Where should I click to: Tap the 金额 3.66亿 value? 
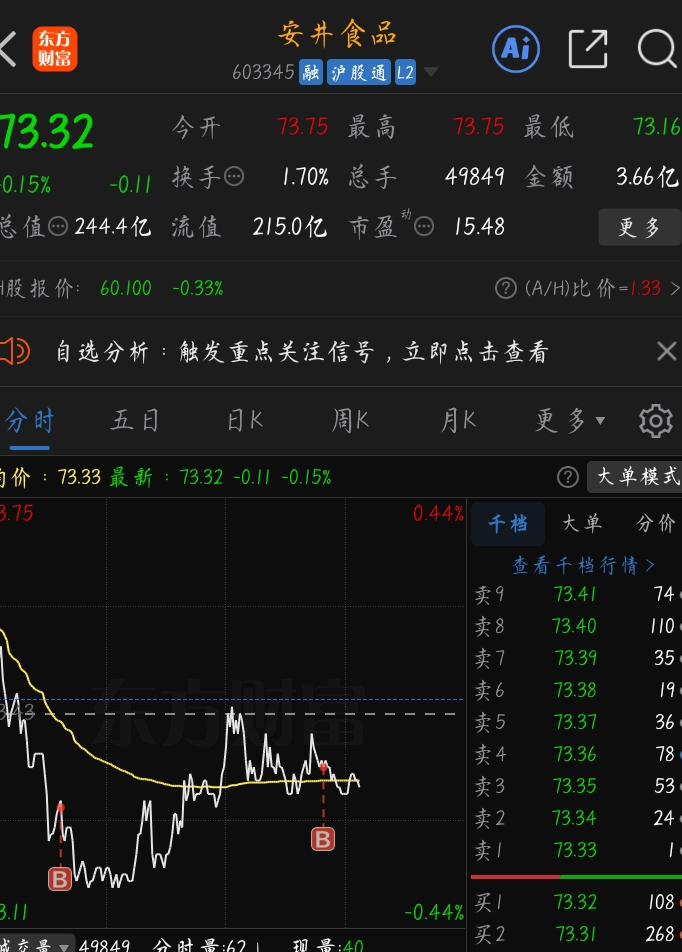[647, 177]
